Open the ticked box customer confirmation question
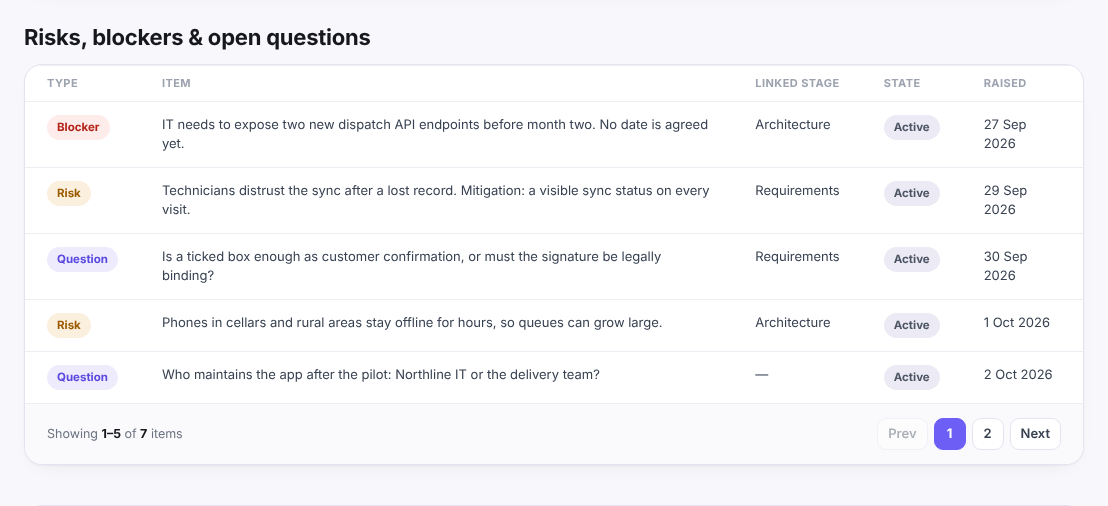The width and height of the screenshot is (1108, 506). pyautogui.click(x=411, y=266)
